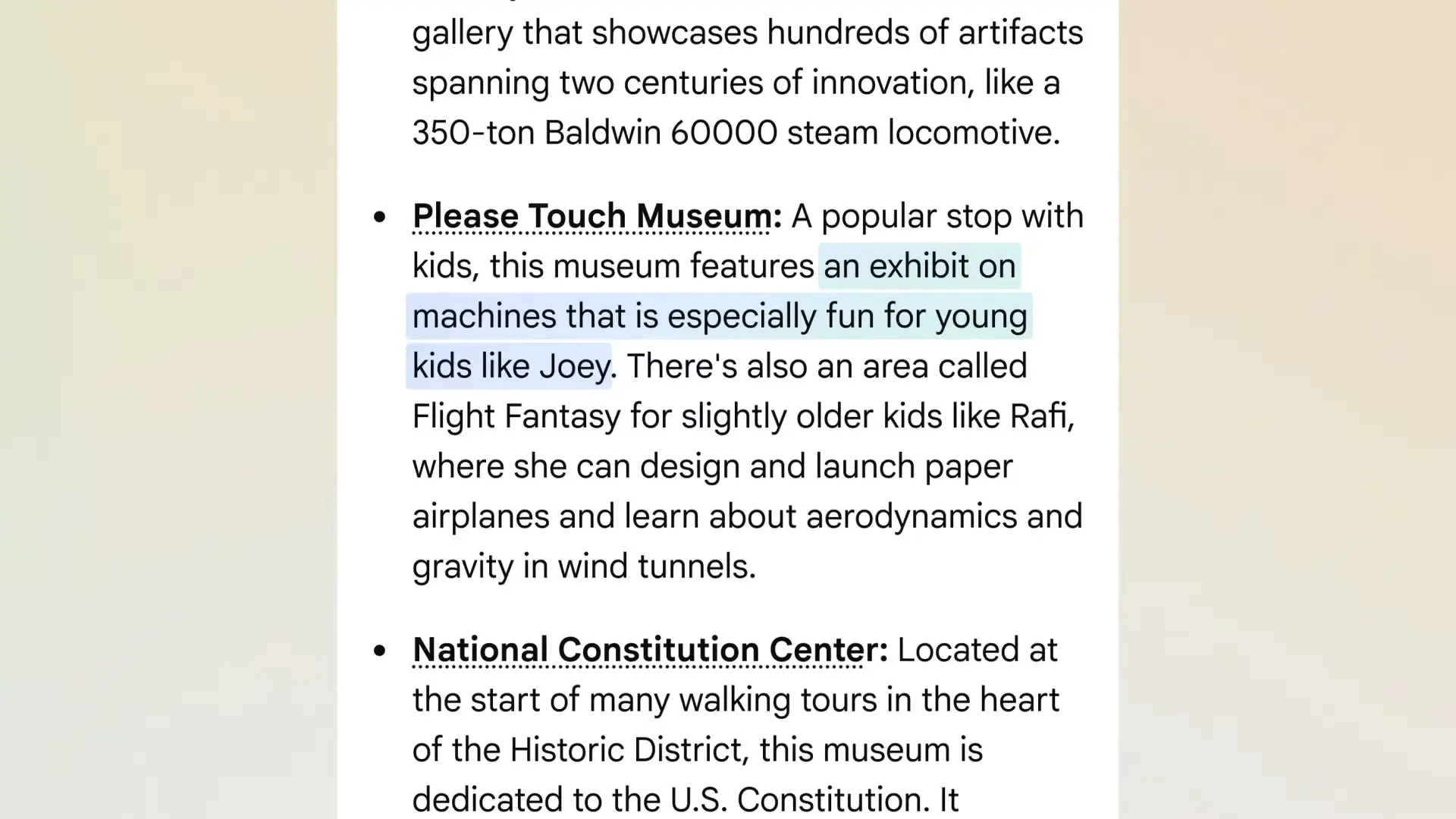
Task: Click the bullet before Please Touch Museum
Action: 380,217
